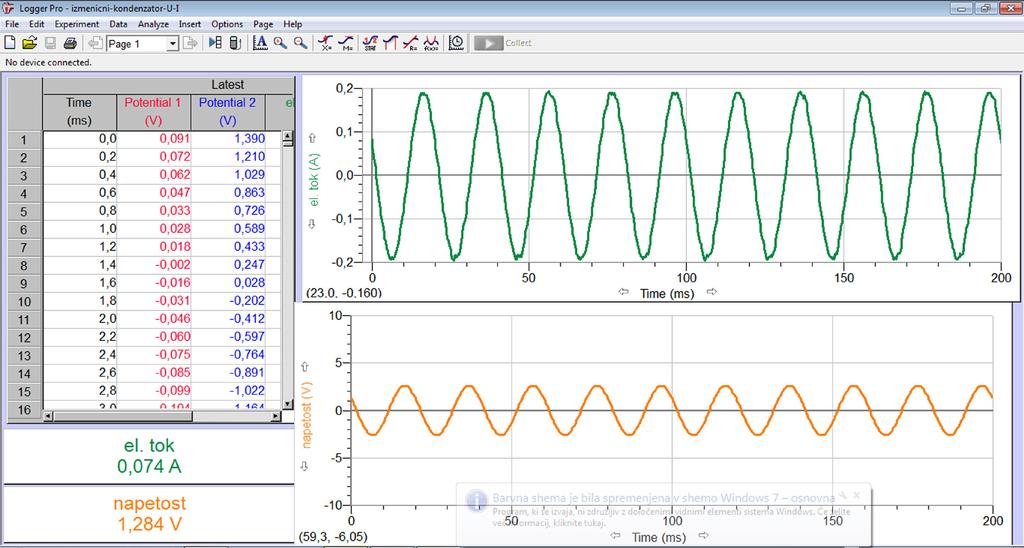Click the notification balloon options wrench icon
The height and width of the screenshot is (548, 1024).
click(x=843, y=496)
